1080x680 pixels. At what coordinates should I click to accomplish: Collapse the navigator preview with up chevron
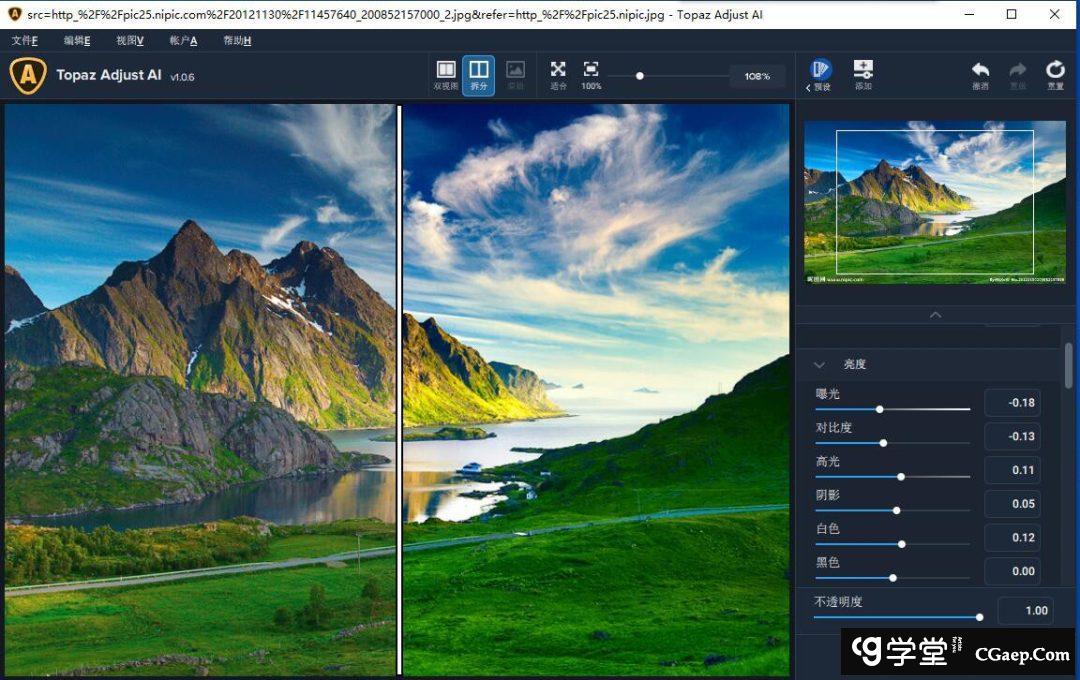935,315
